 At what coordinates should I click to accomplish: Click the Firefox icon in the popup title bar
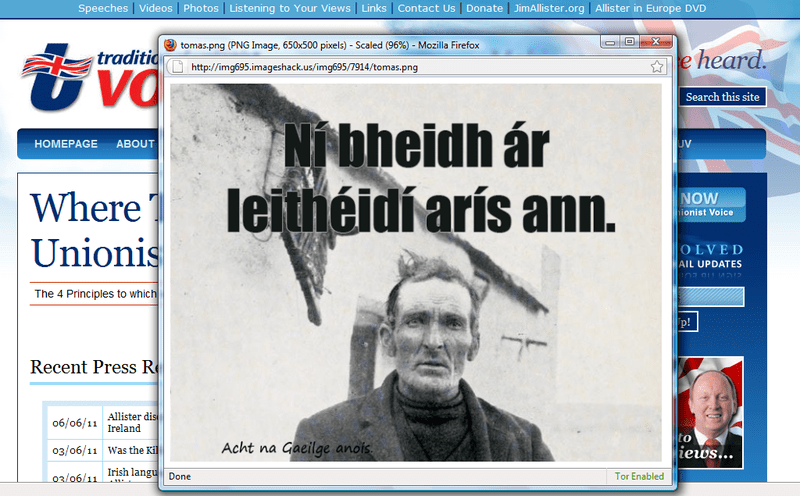171,45
